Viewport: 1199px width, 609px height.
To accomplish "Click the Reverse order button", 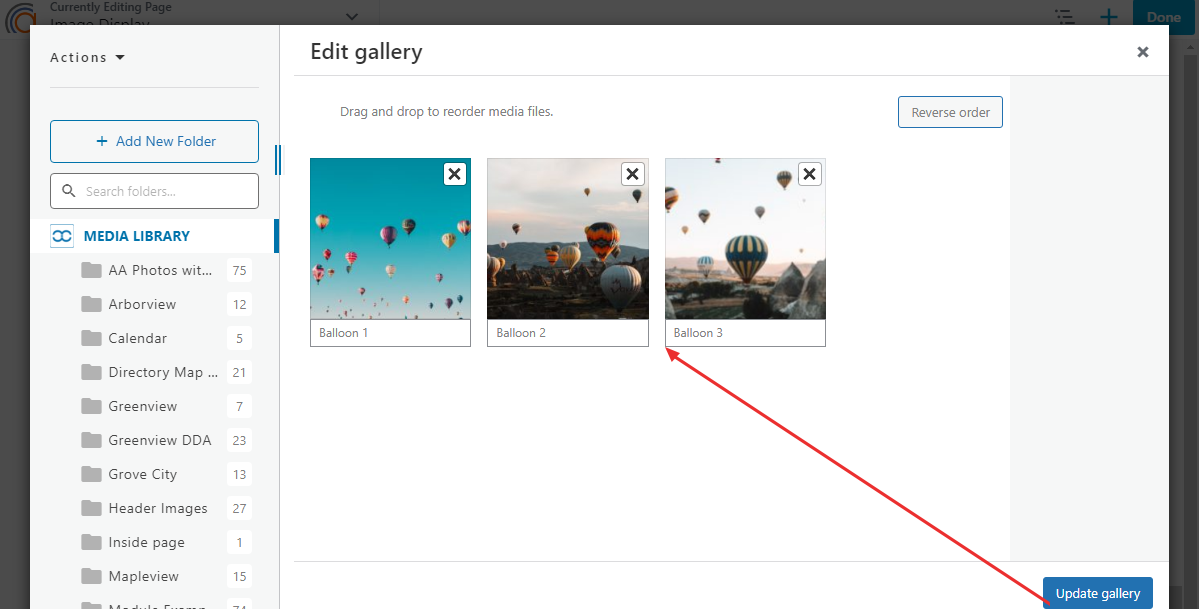I will click(x=950, y=112).
